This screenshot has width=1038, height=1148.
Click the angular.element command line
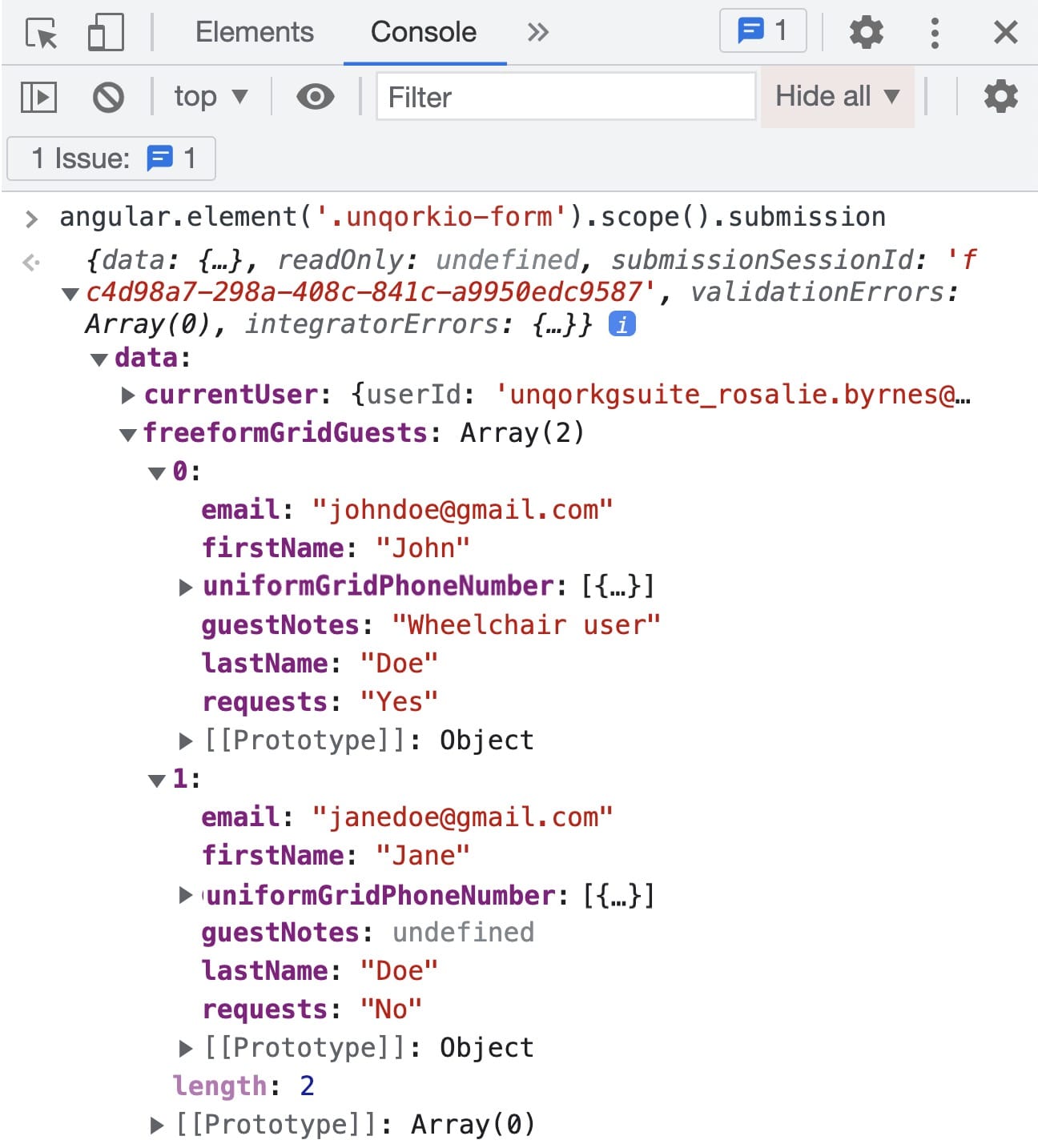coord(473,217)
